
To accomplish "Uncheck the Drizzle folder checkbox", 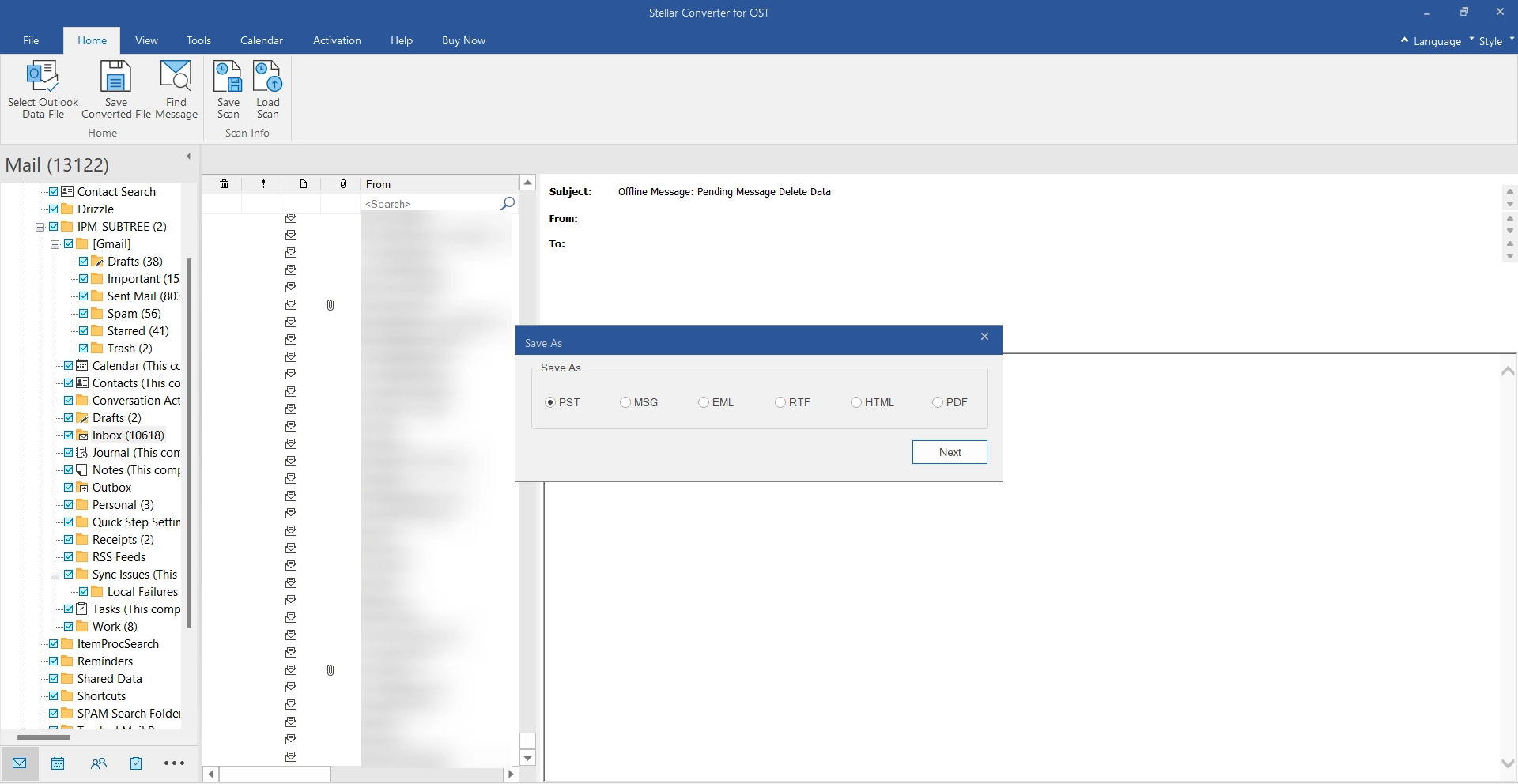I will 54,209.
